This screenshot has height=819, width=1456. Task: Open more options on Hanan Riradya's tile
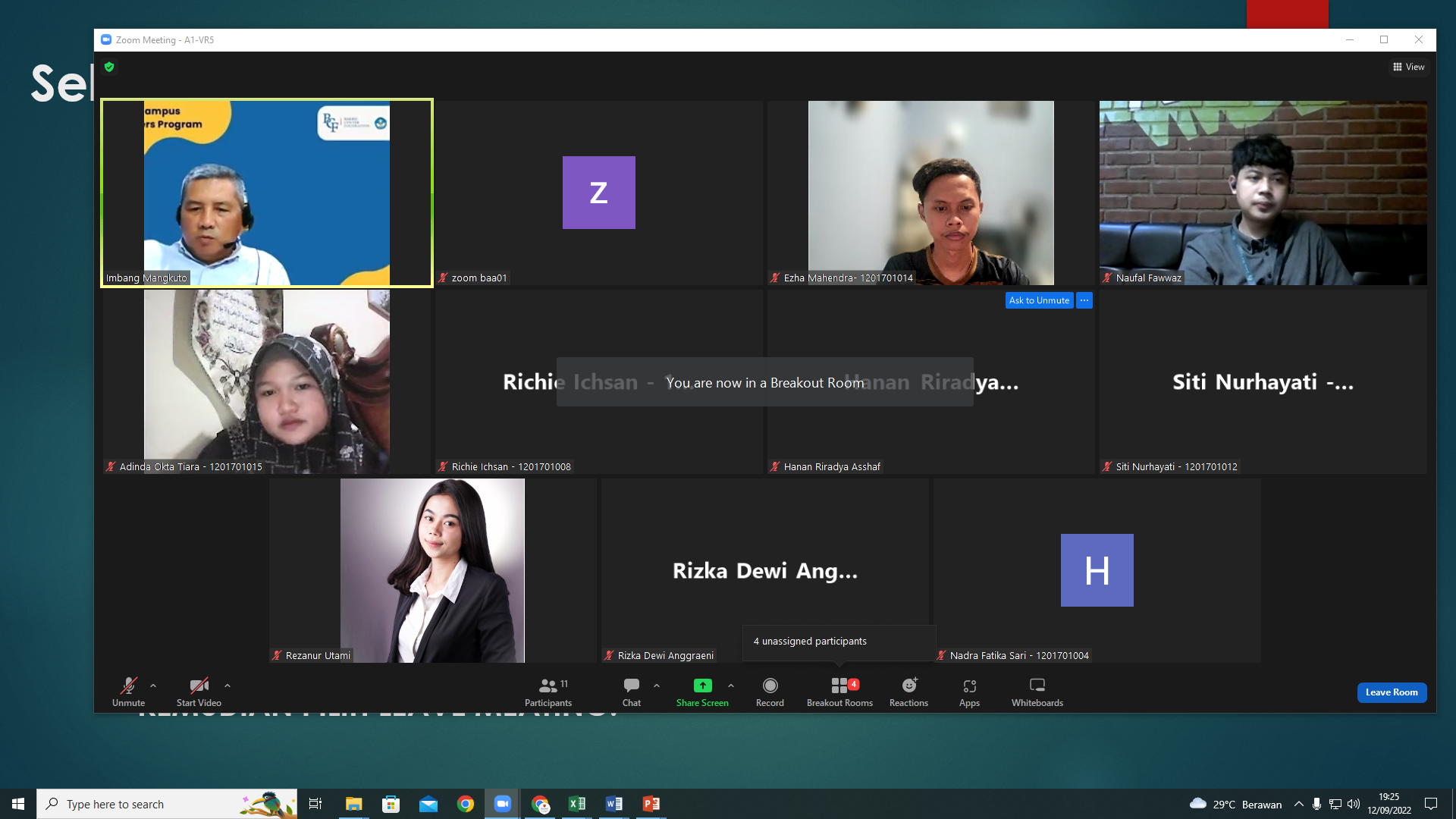point(1084,300)
